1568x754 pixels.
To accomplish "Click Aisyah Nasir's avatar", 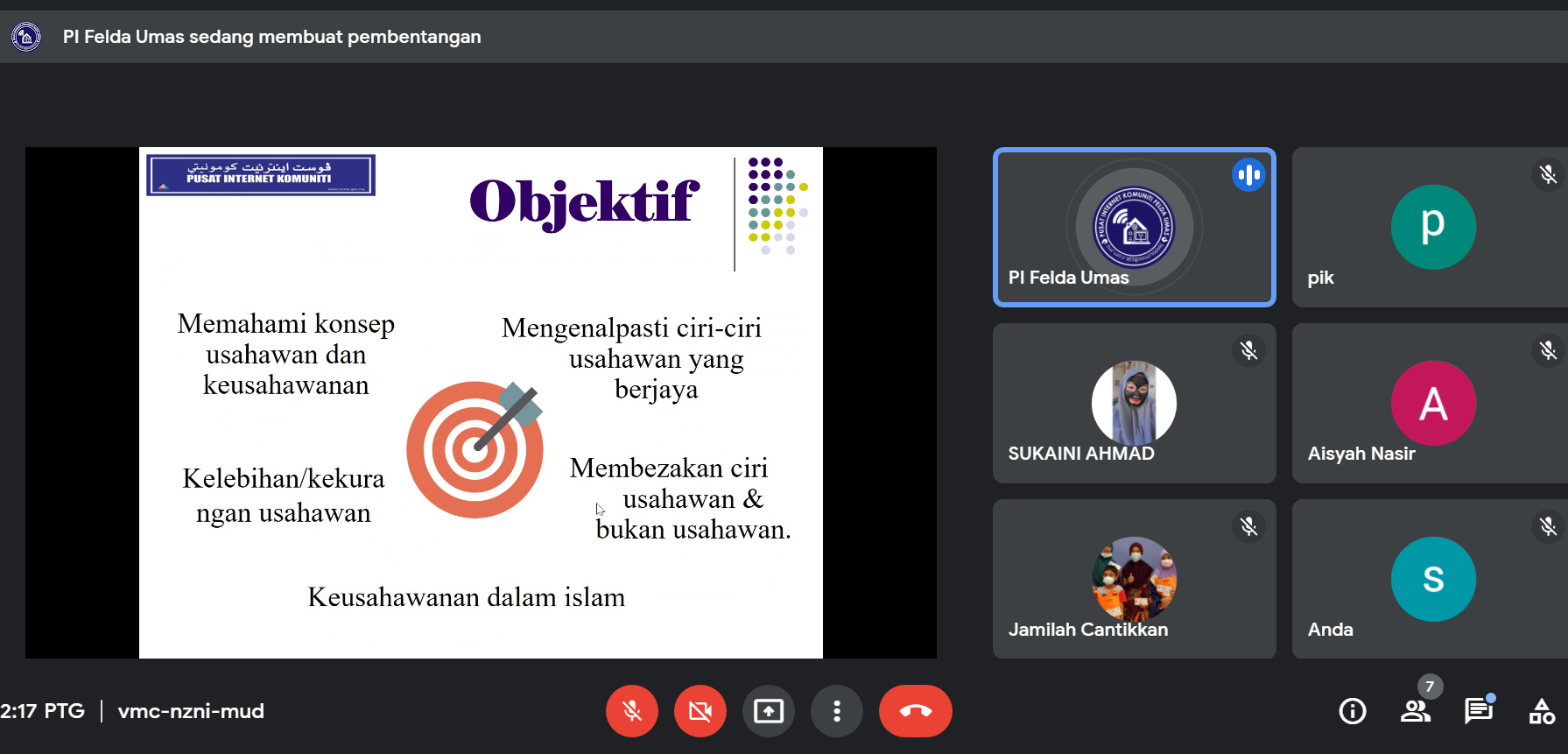I will [1433, 403].
